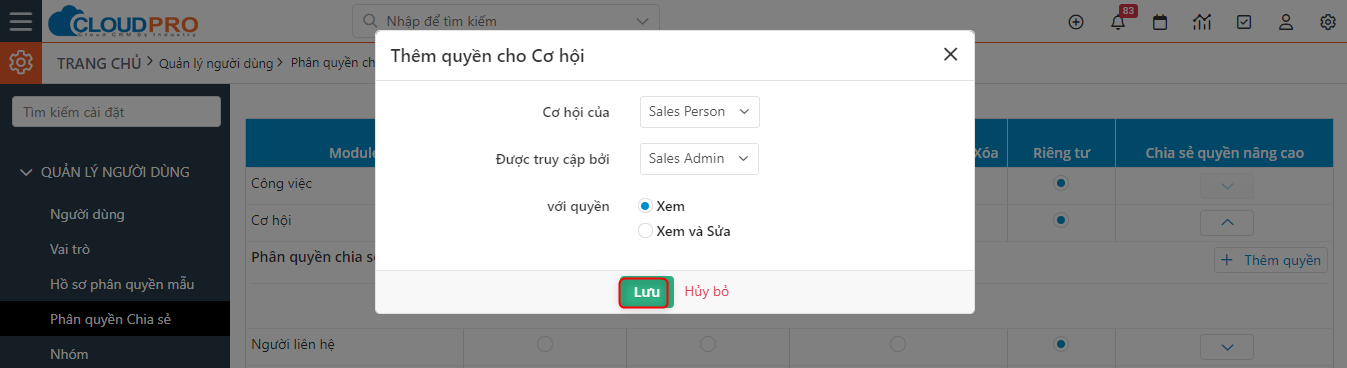Screen dimensions: 1347x368
Task: Open the calendar icon in top bar
Action: [x=1160, y=22]
